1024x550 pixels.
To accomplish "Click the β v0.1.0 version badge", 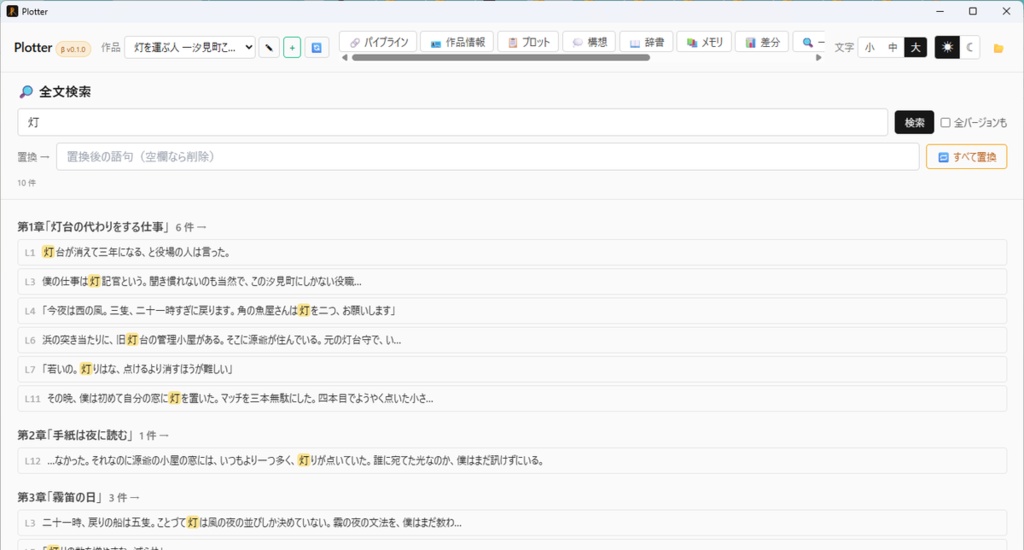I will [x=73, y=49].
